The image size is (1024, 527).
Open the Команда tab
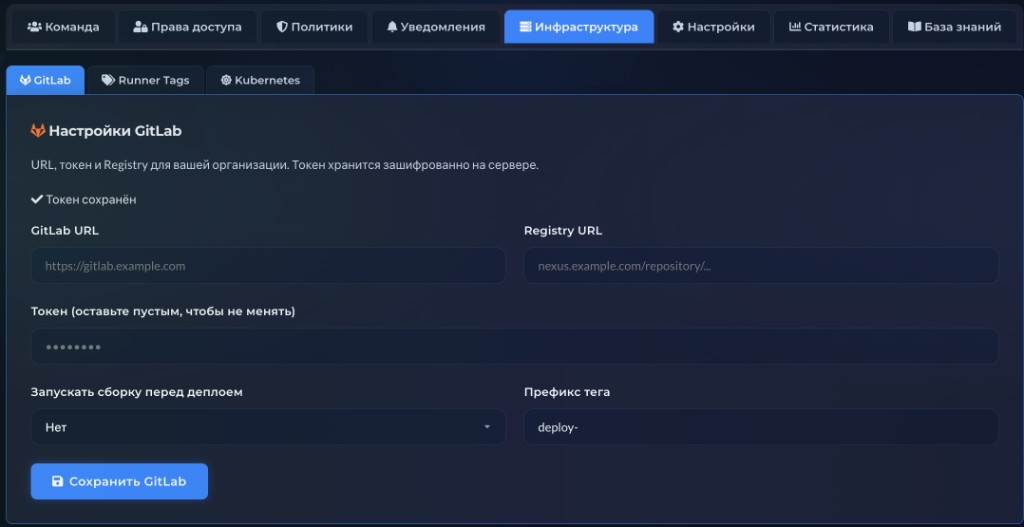click(x=63, y=27)
